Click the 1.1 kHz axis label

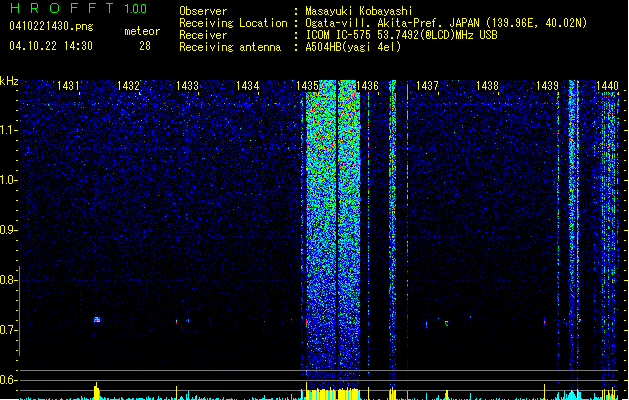(x=9, y=130)
